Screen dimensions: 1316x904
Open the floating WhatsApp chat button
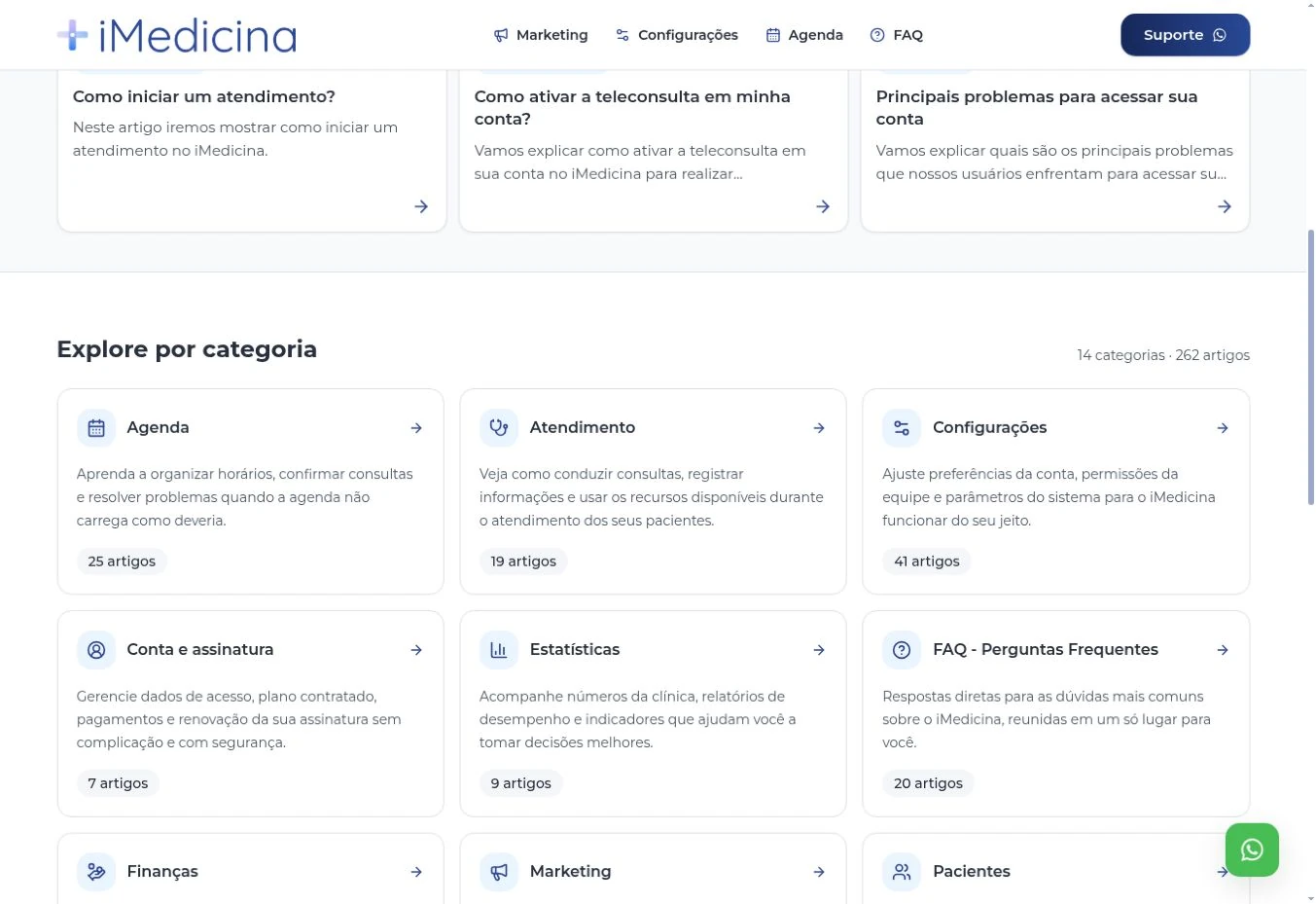click(1252, 850)
